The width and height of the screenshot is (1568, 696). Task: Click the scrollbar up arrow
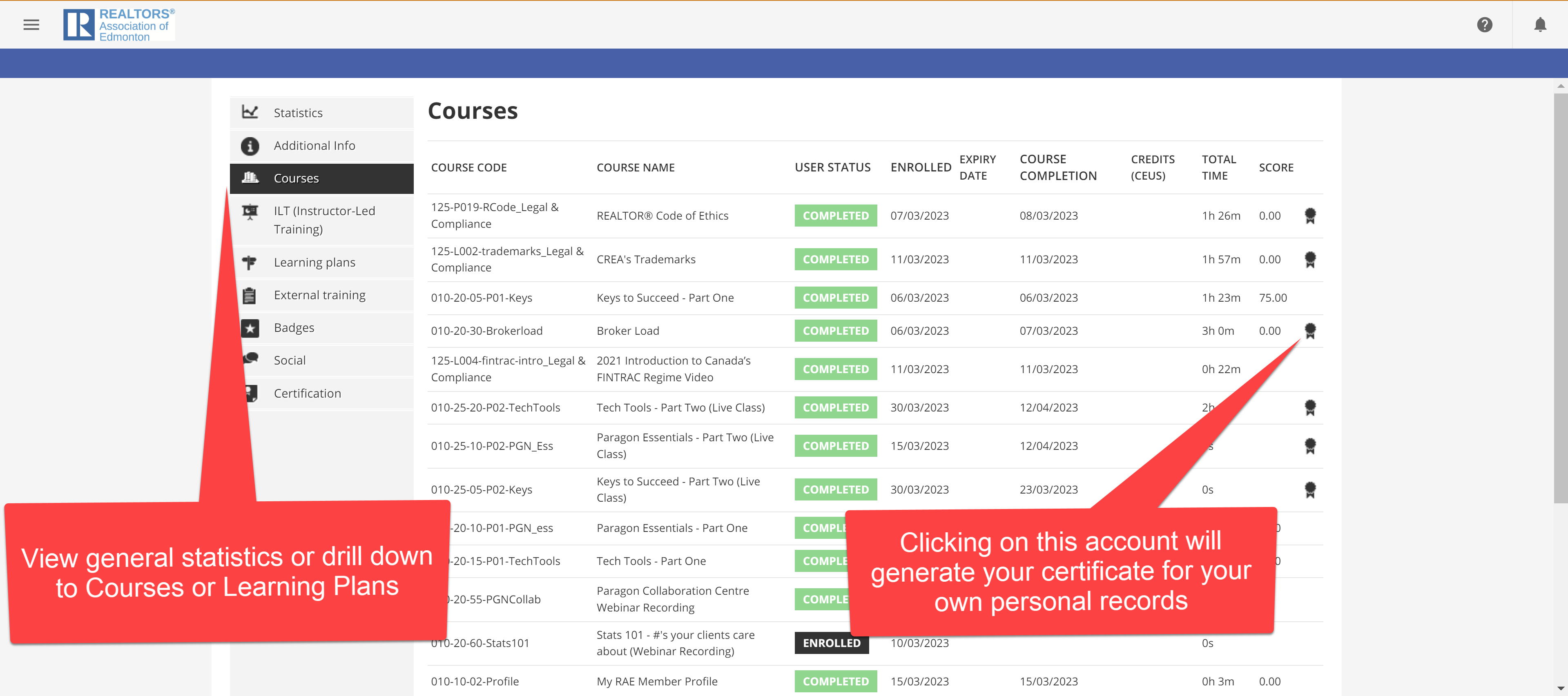click(1560, 86)
